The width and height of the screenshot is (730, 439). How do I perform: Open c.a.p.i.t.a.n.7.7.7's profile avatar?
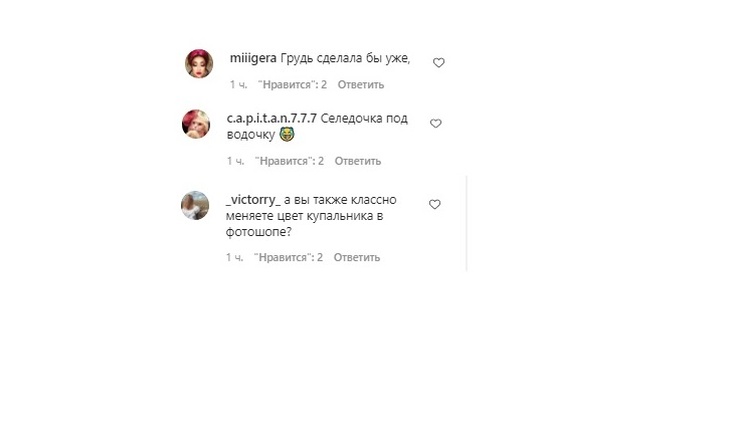click(x=196, y=124)
